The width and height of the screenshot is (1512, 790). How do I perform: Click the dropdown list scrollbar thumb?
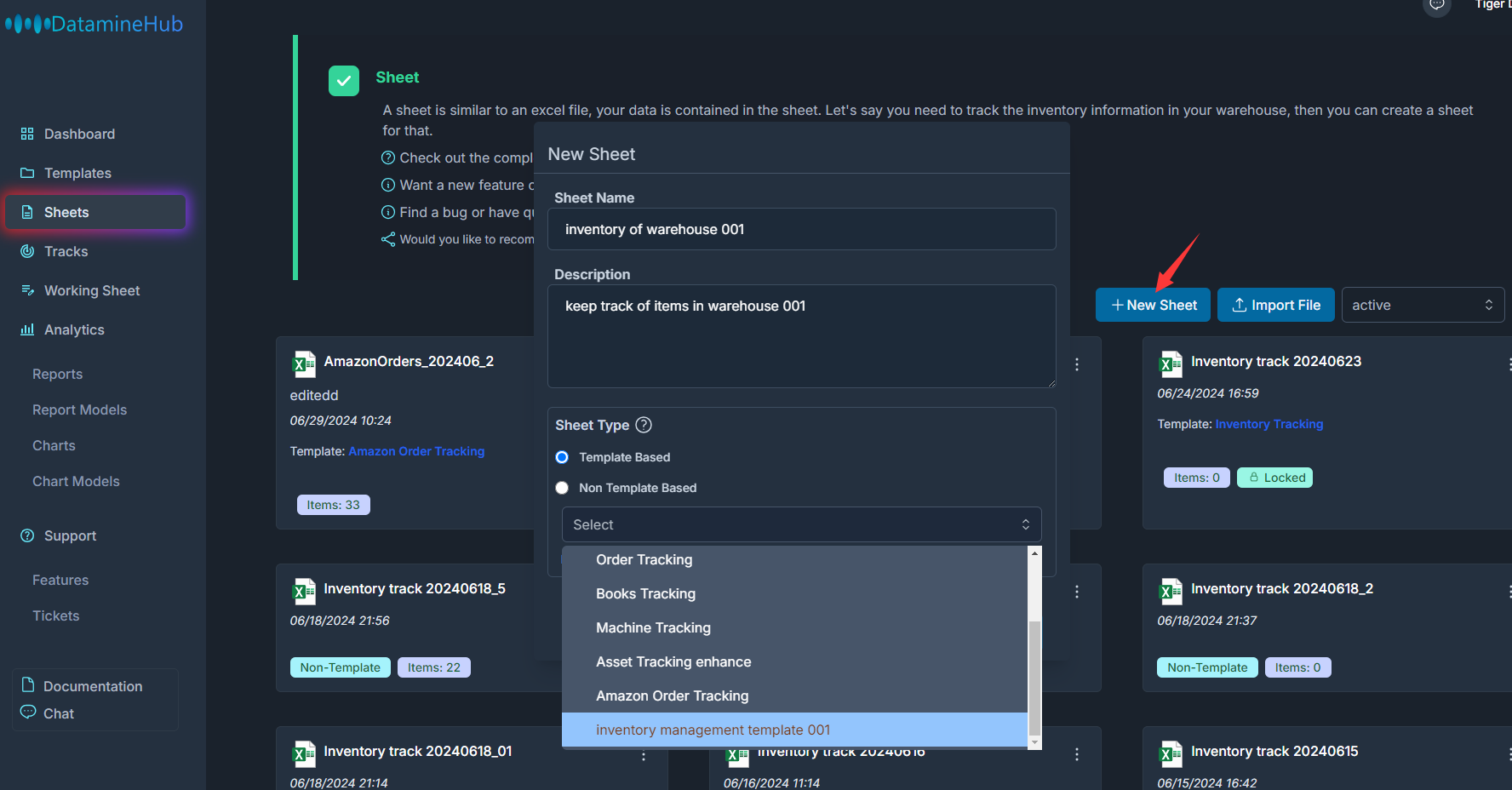[x=1034, y=678]
